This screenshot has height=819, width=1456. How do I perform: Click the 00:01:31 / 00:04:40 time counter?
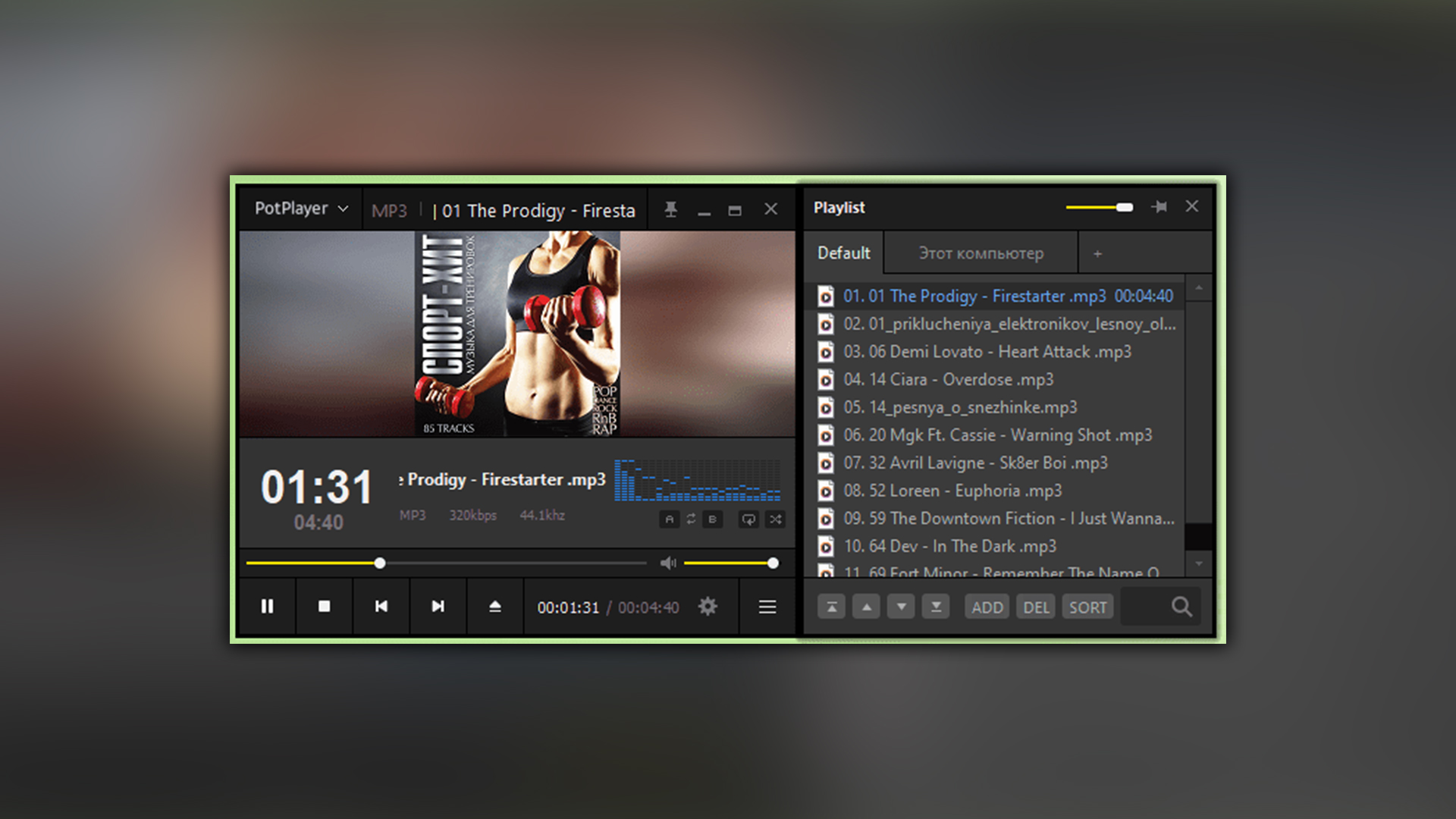608,607
